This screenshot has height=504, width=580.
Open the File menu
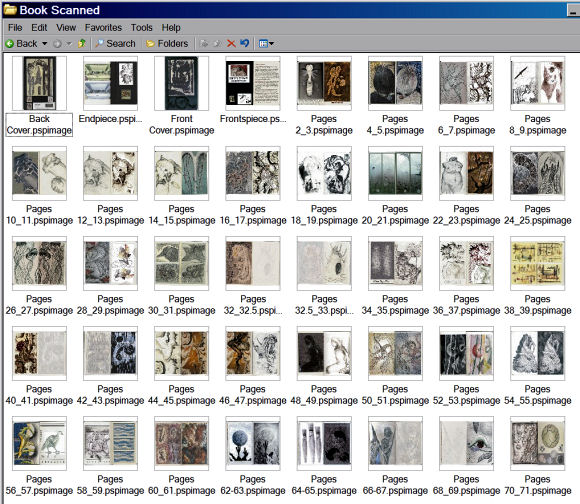coord(15,28)
